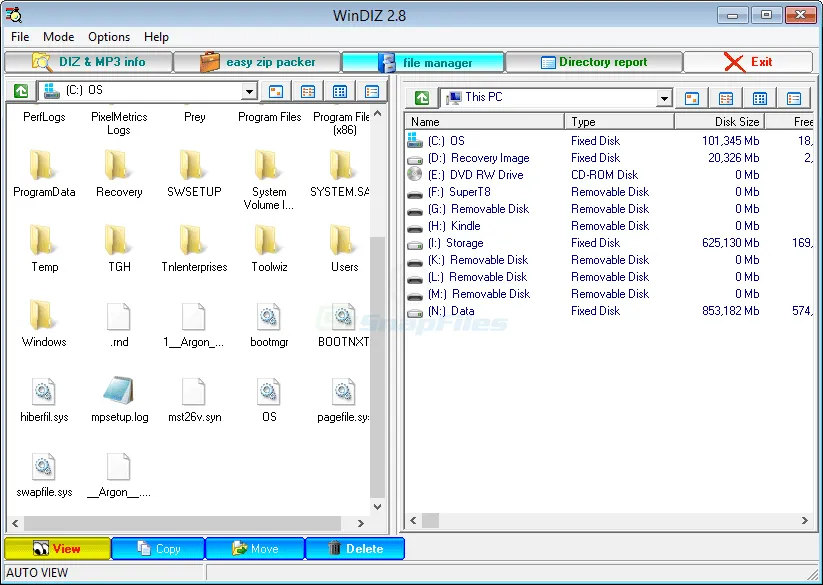Expand the (C:) OS drive dropdown
Viewport: 823px width, 585px height.
(x=249, y=92)
